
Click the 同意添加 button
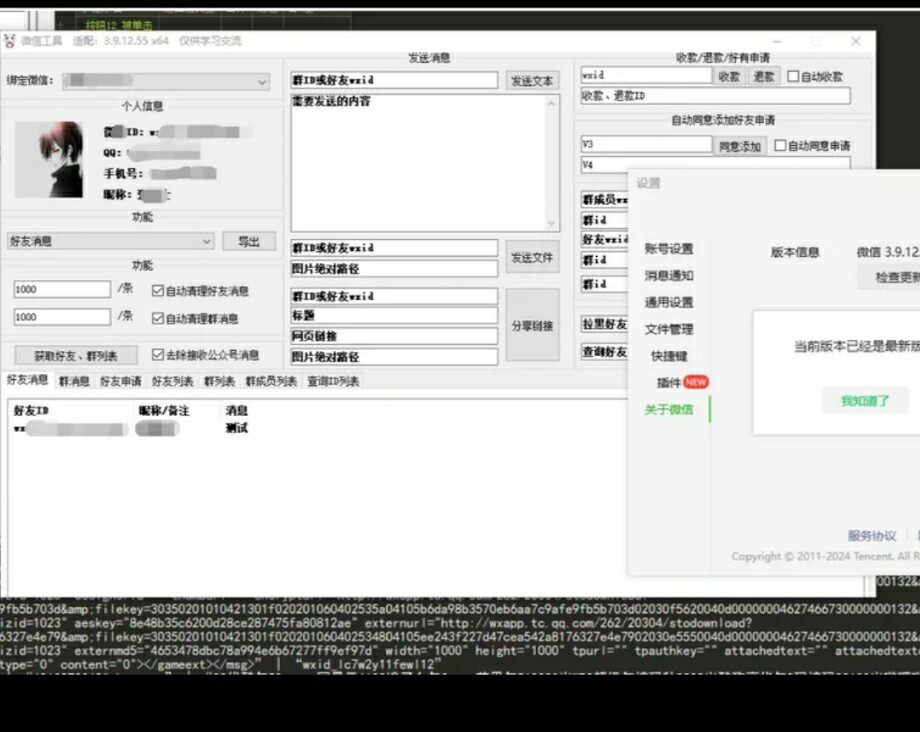coord(740,146)
